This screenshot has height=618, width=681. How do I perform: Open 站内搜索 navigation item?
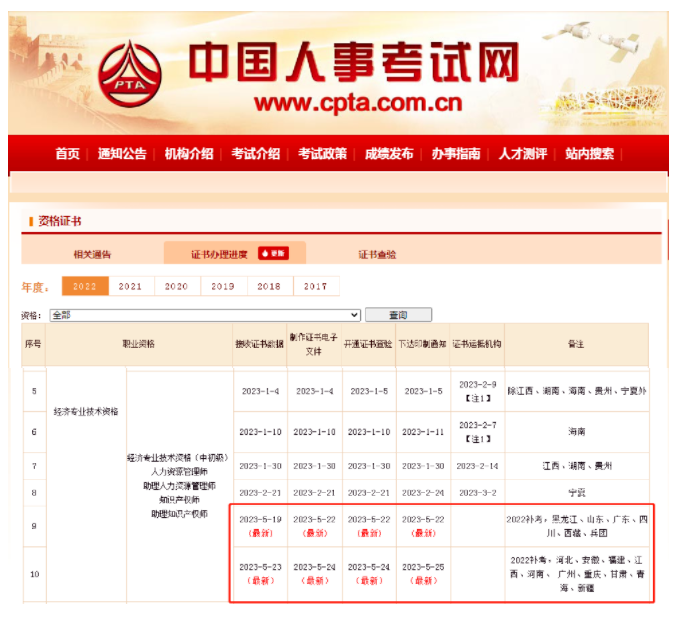[589, 153]
